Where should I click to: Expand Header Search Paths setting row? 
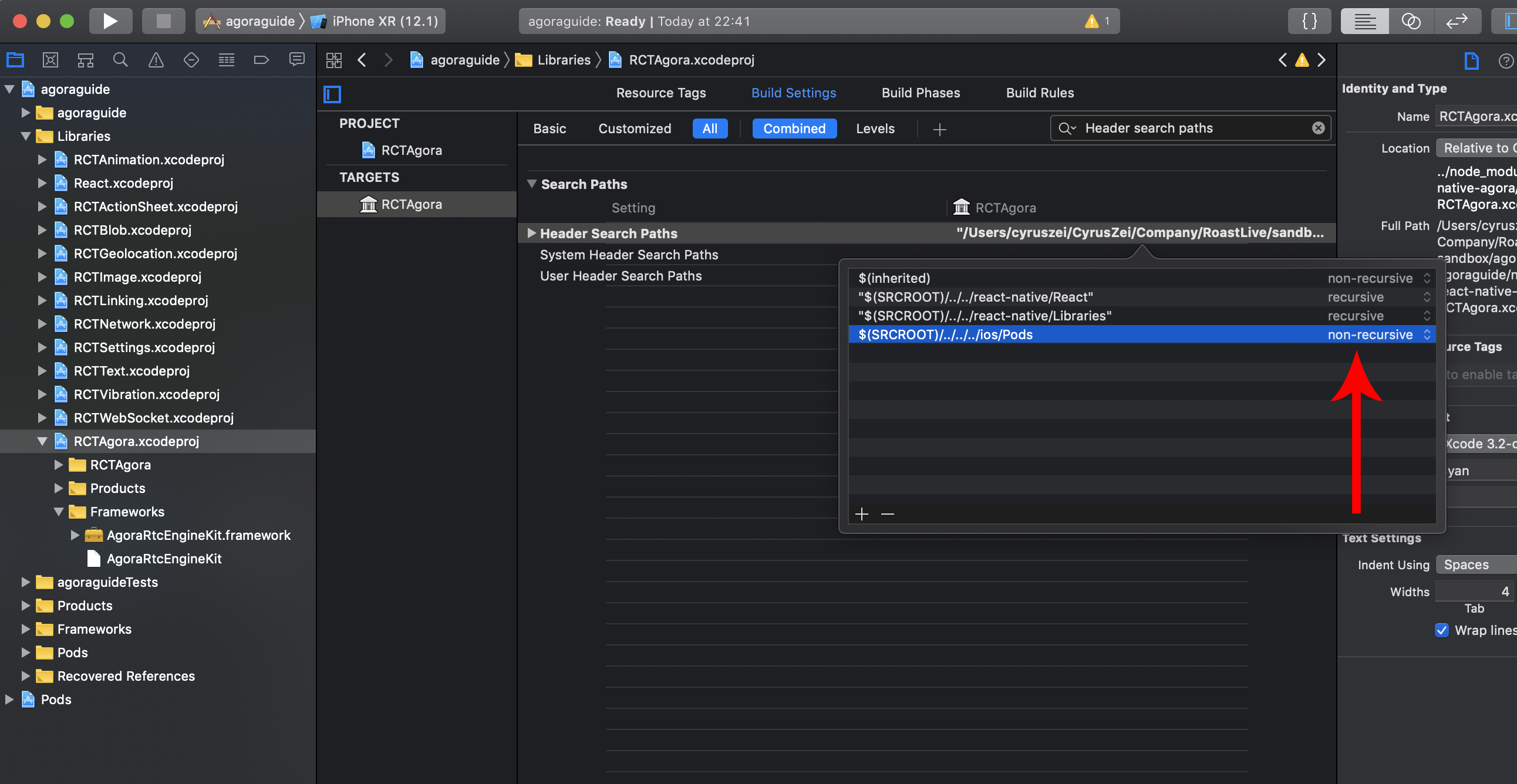(x=531, y=233)
